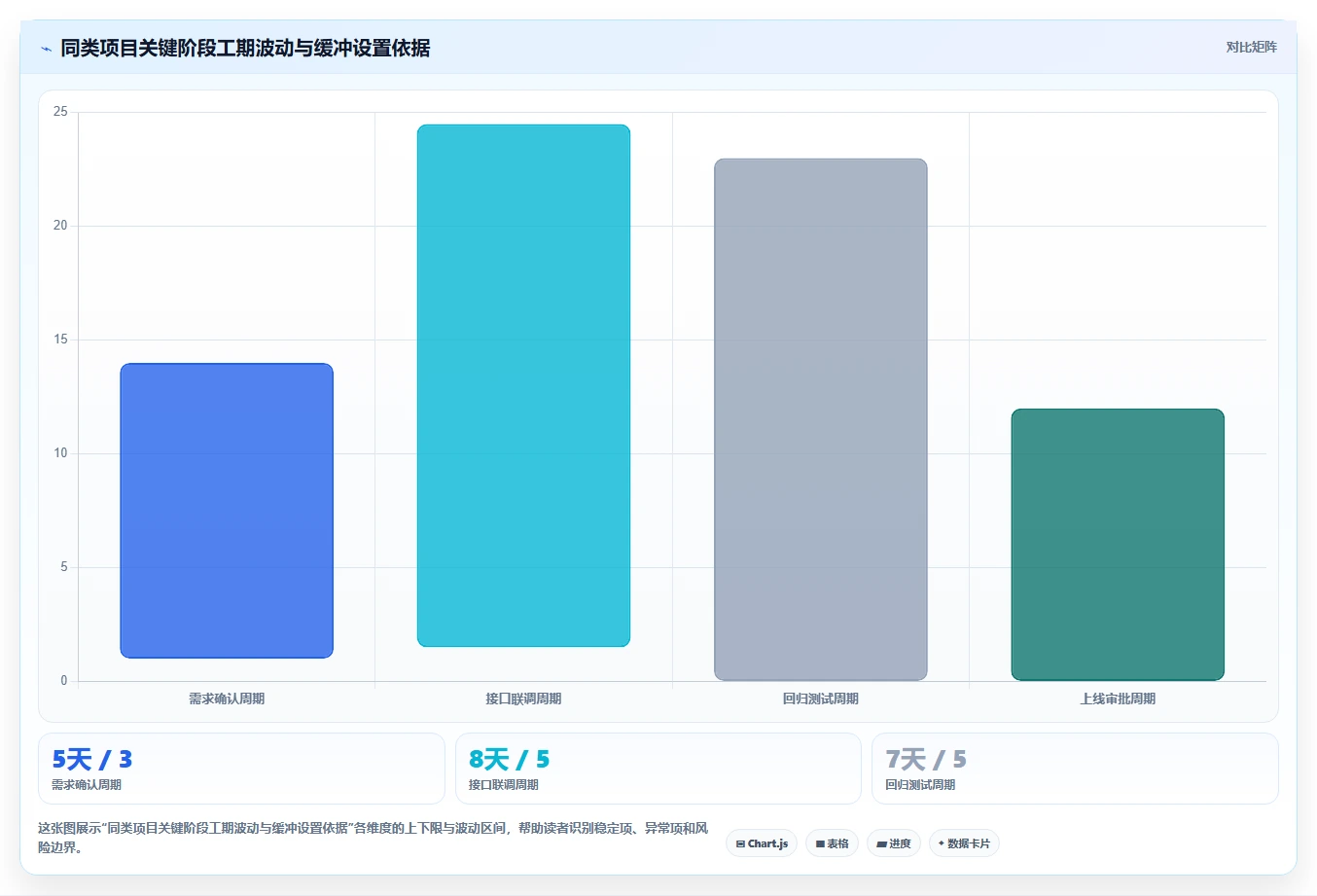The image size is (1317, 896).
Task: Click the 回归测试周期 x-axis label
Action: 821,699
